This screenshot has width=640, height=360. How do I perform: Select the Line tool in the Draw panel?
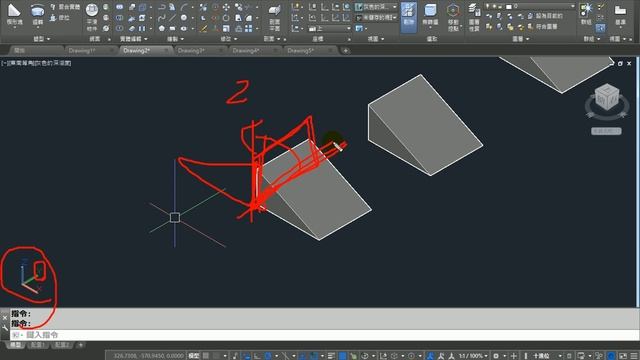coord(173,18)
